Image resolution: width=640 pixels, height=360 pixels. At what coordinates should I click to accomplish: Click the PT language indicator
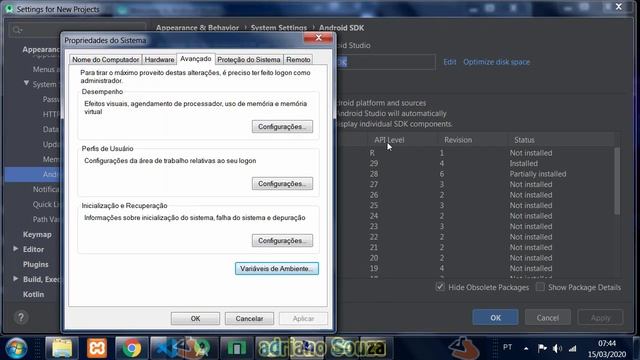pos(507,347)
